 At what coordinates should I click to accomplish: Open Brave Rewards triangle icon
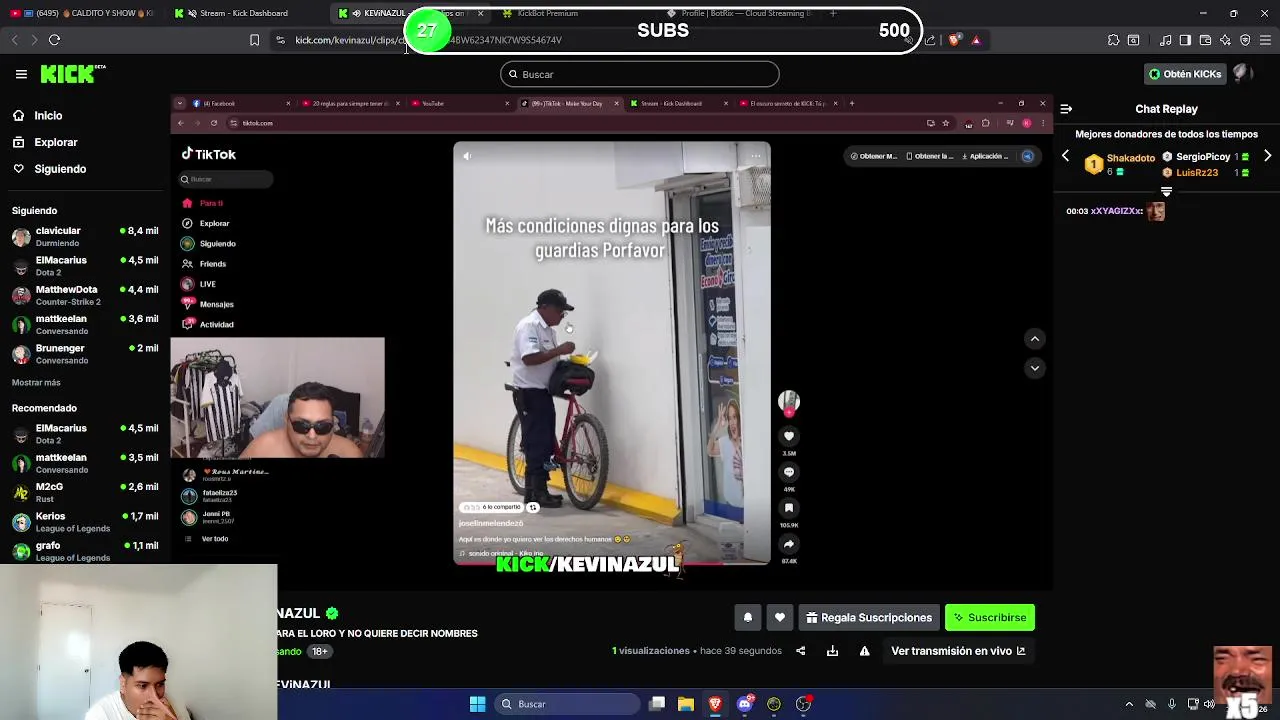(x=976, y=40)
